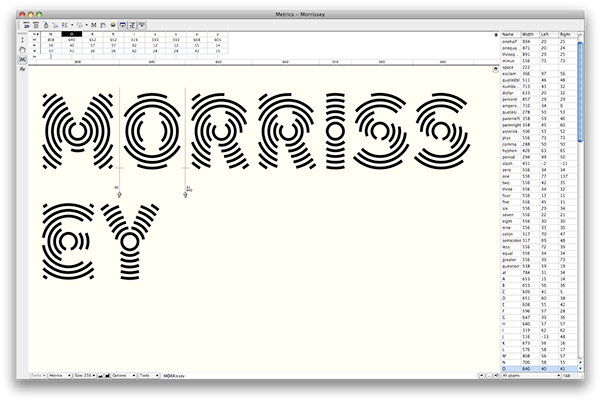Toggle the glyph list panel toolbar button
This screenshot has width=600, height=401.
coord(142,25)
